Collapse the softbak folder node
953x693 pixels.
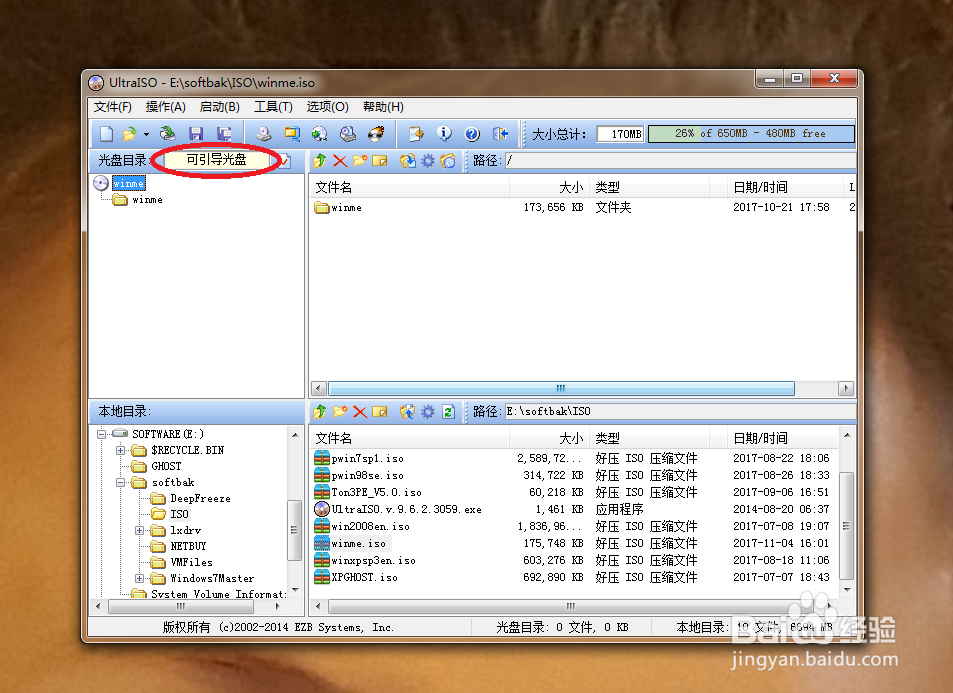120,483
